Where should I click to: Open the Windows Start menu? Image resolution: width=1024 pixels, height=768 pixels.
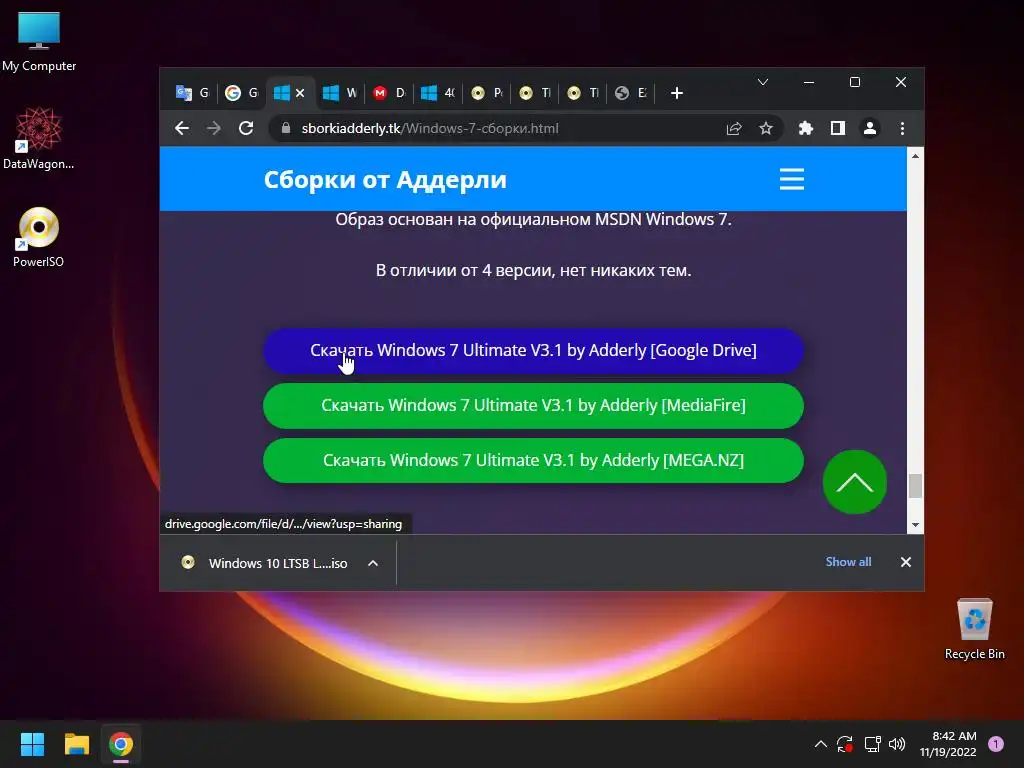[x=32, y=744]
